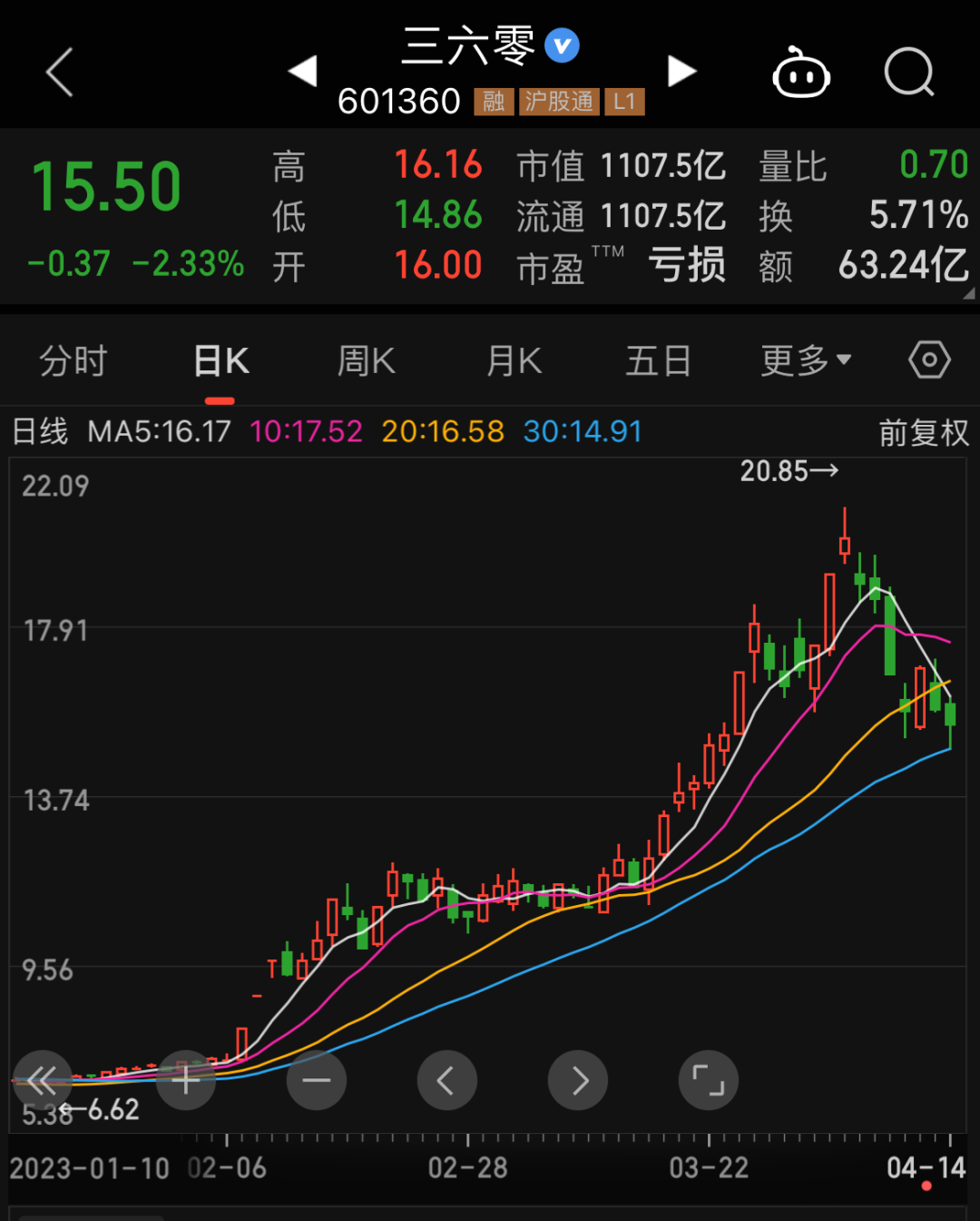Tap current price 15.50
Screen dimensions: 980x1221
click(x=107, y=187)
